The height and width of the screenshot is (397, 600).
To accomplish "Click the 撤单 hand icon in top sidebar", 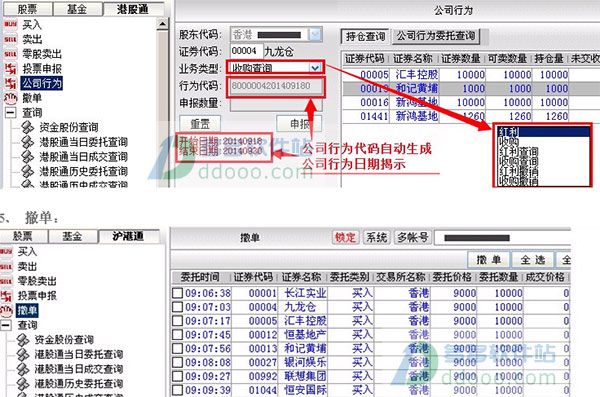I will point(10,98).
